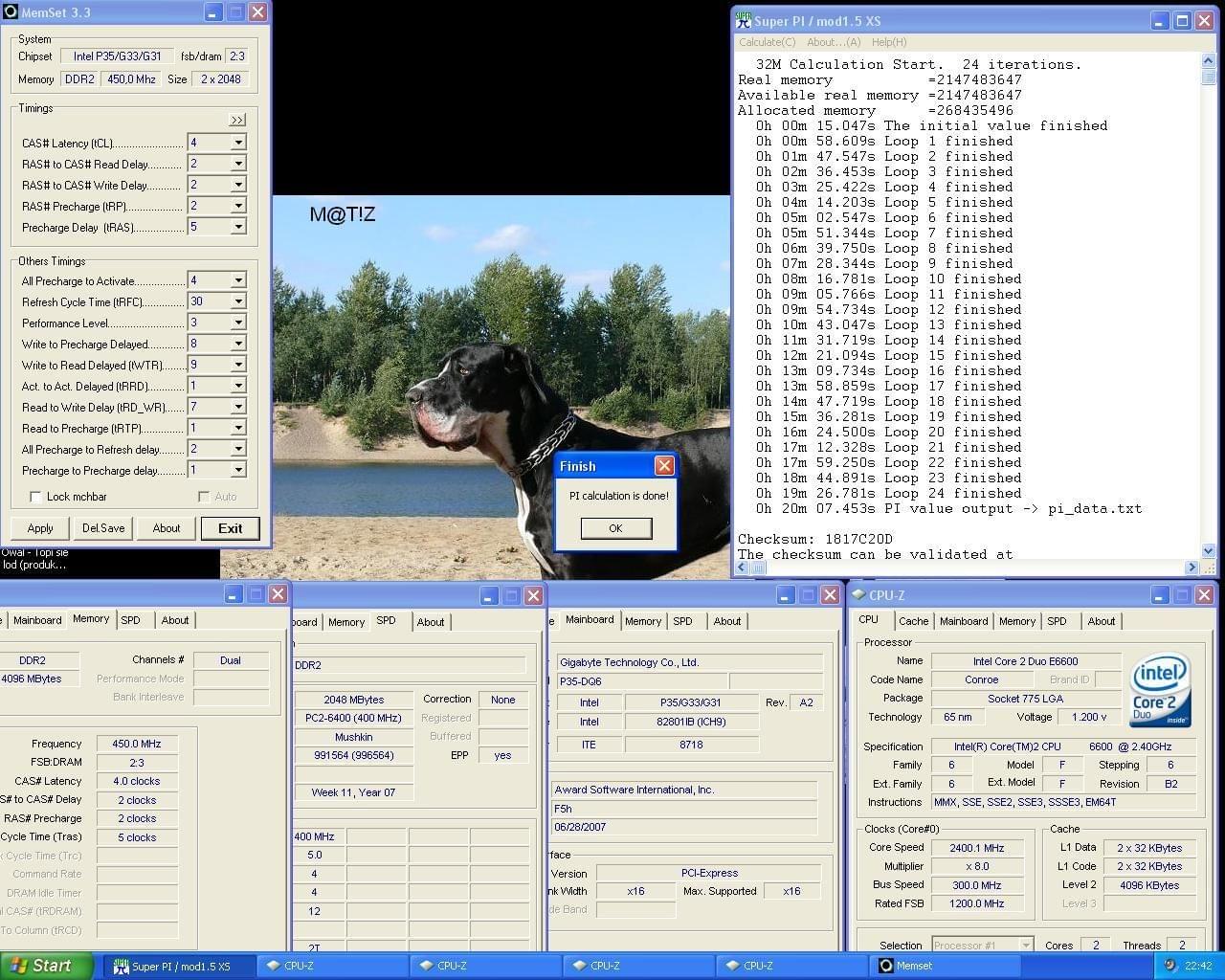Open RAS# Precharge (tRP) dropdown
The height and width of the screenshot is (980, 1225).
point(238,206)
